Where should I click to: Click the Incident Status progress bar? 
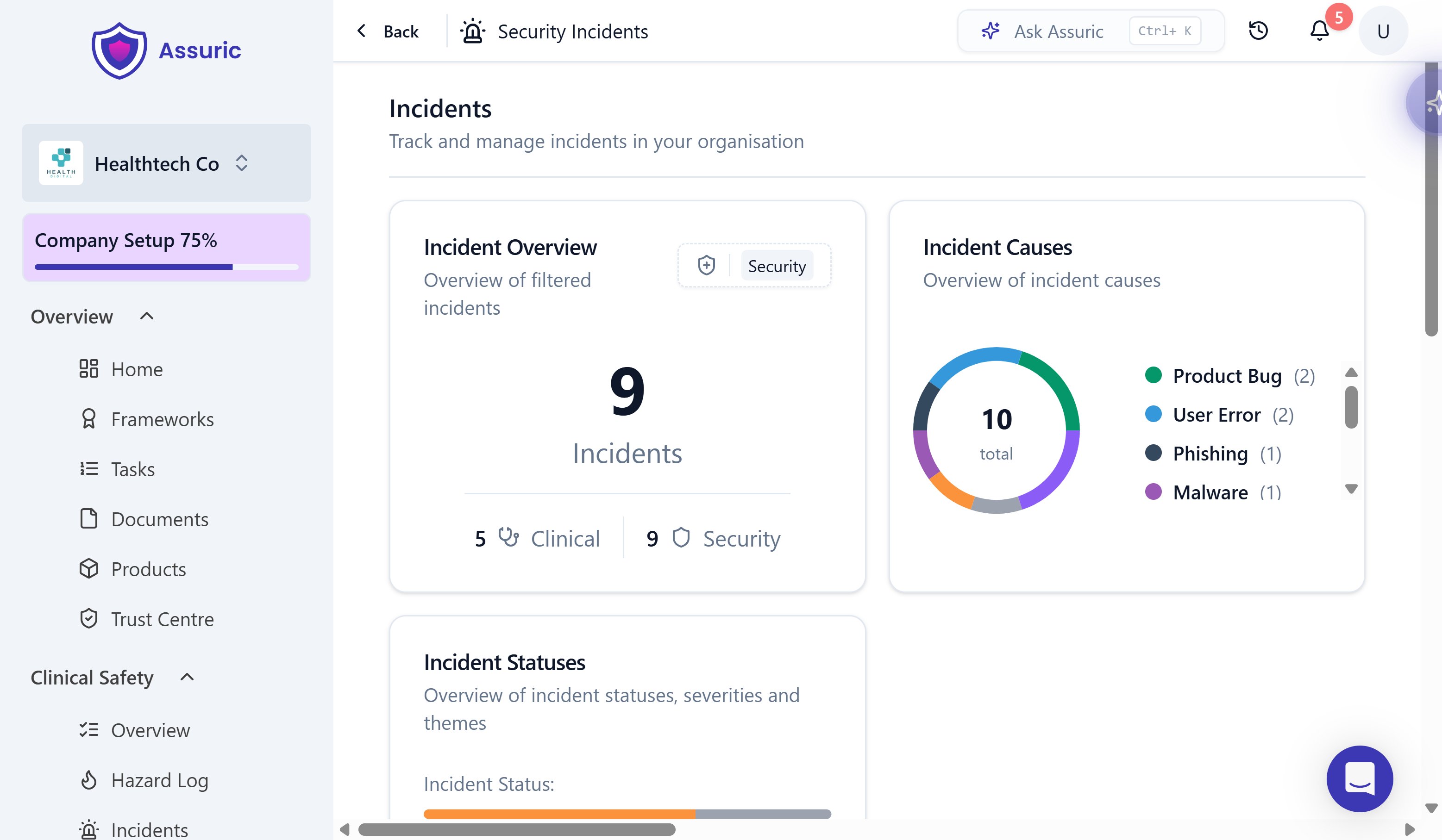click(x=627, y=814)
